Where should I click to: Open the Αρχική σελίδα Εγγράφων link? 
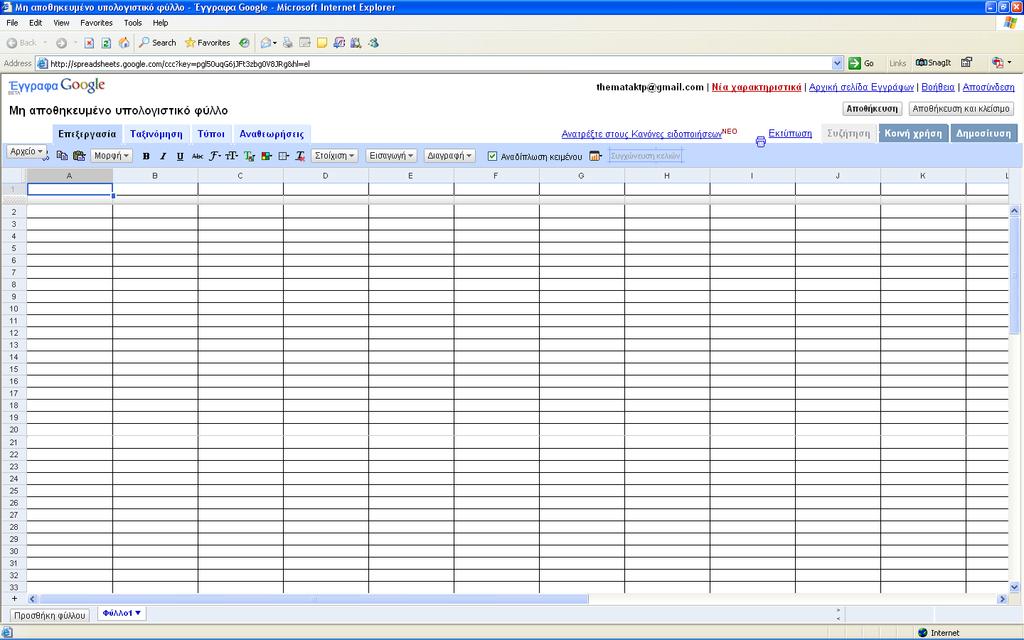pyautogui.click(x=861, y=87)
